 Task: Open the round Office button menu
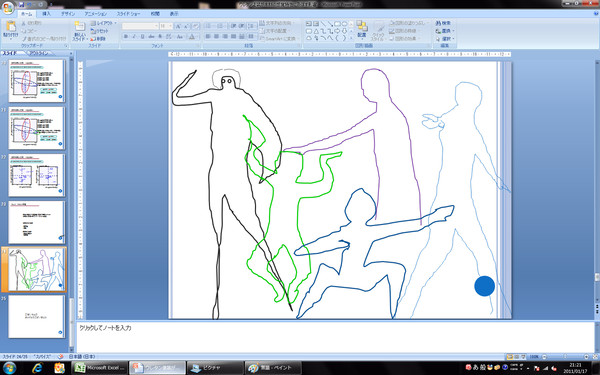click(8, 7)
